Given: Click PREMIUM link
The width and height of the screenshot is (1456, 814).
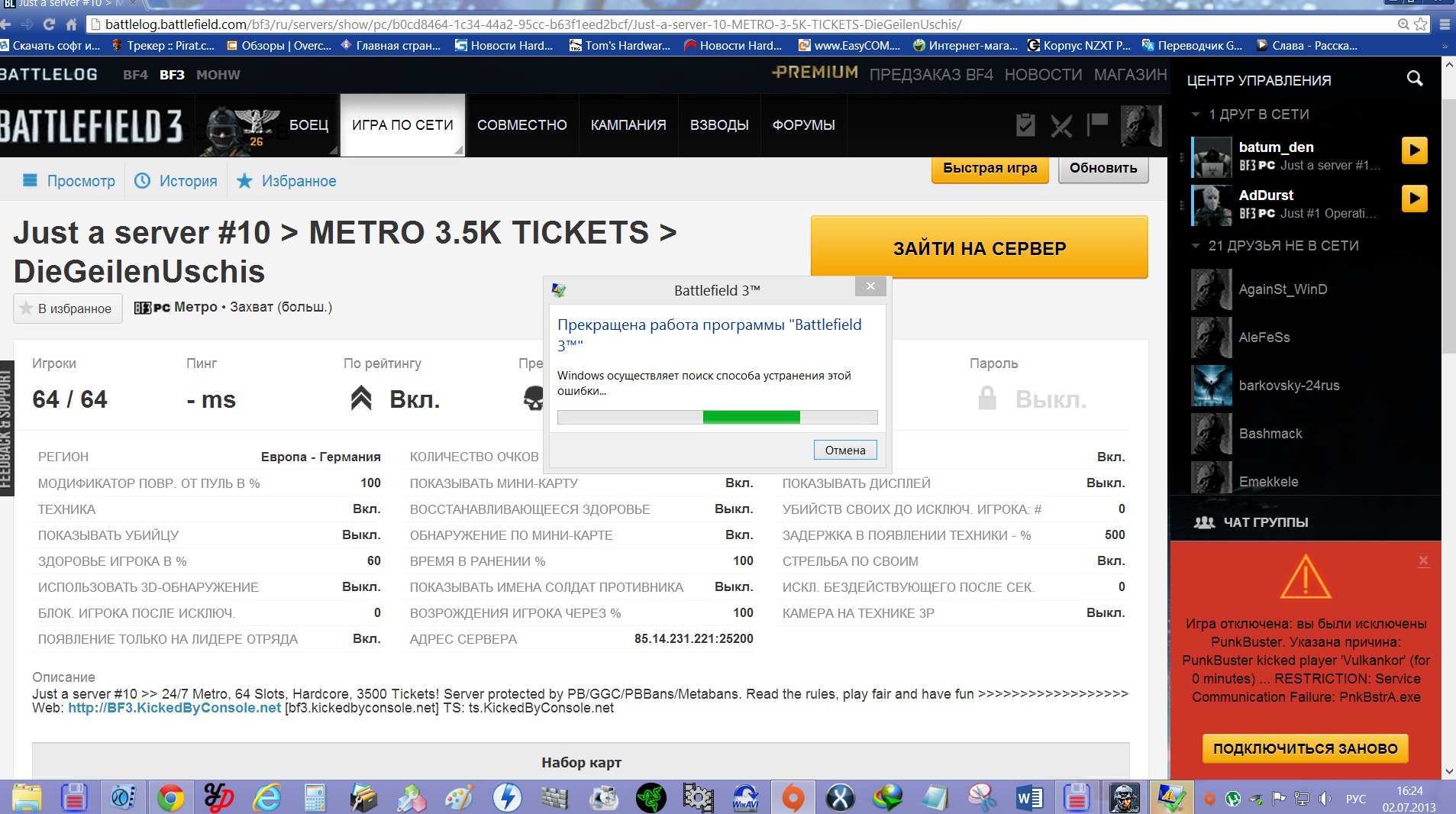Looking at the screenshot, I should click(815, 73).
